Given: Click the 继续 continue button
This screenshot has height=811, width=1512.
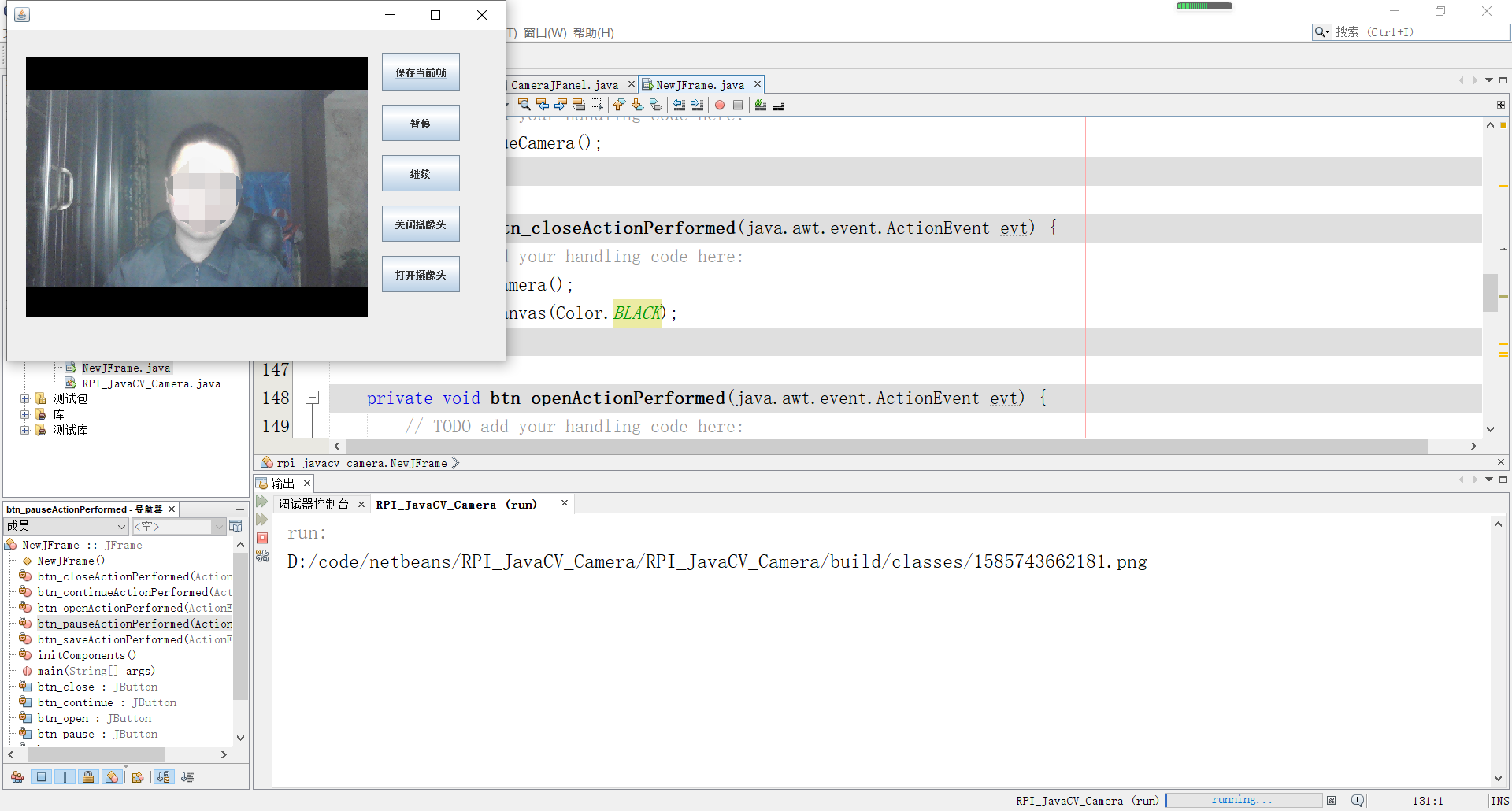Looking at the screenshot, I should [x=421, y=174].
